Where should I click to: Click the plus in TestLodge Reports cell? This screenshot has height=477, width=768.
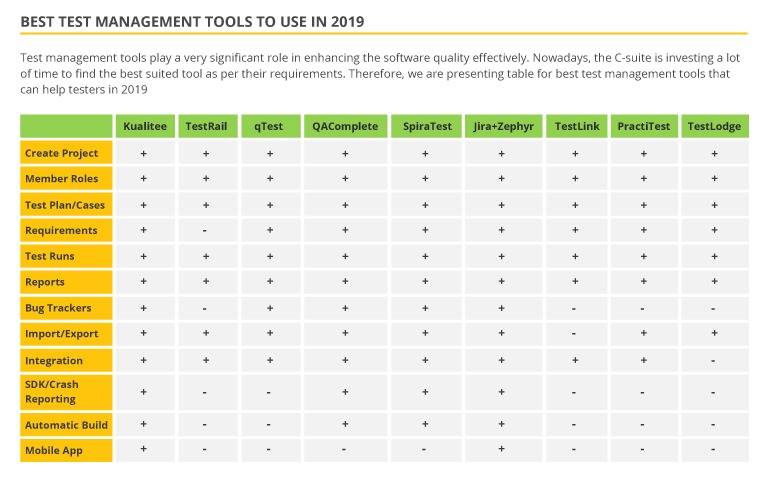coord(715,281)
